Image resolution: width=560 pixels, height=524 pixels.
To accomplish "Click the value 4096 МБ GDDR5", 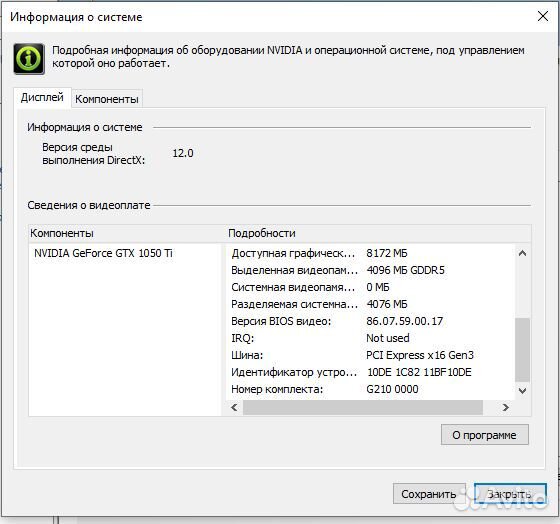I will 405,270.
